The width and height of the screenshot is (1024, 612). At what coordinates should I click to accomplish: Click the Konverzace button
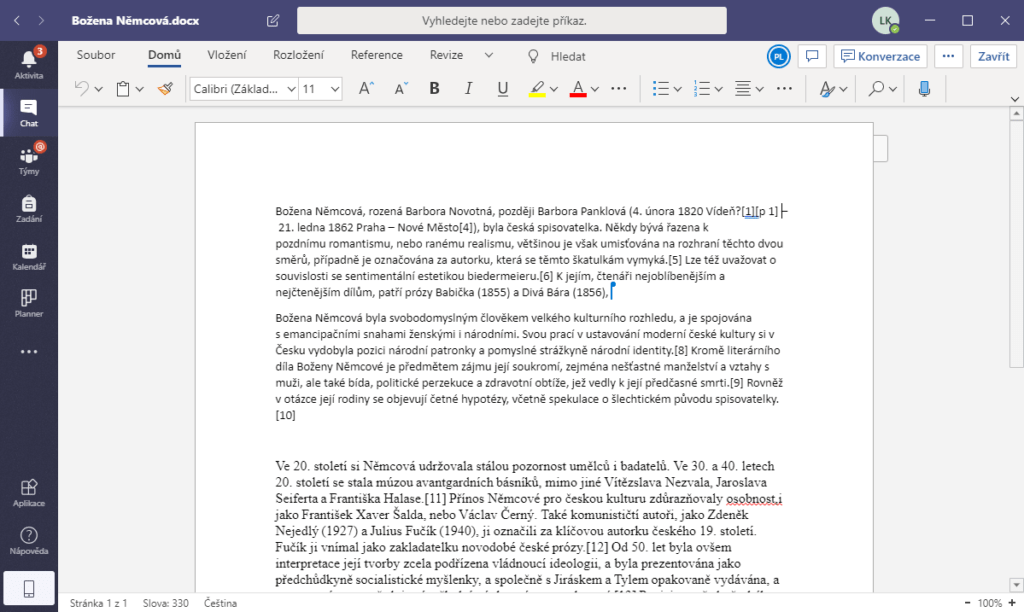[881, 56]
